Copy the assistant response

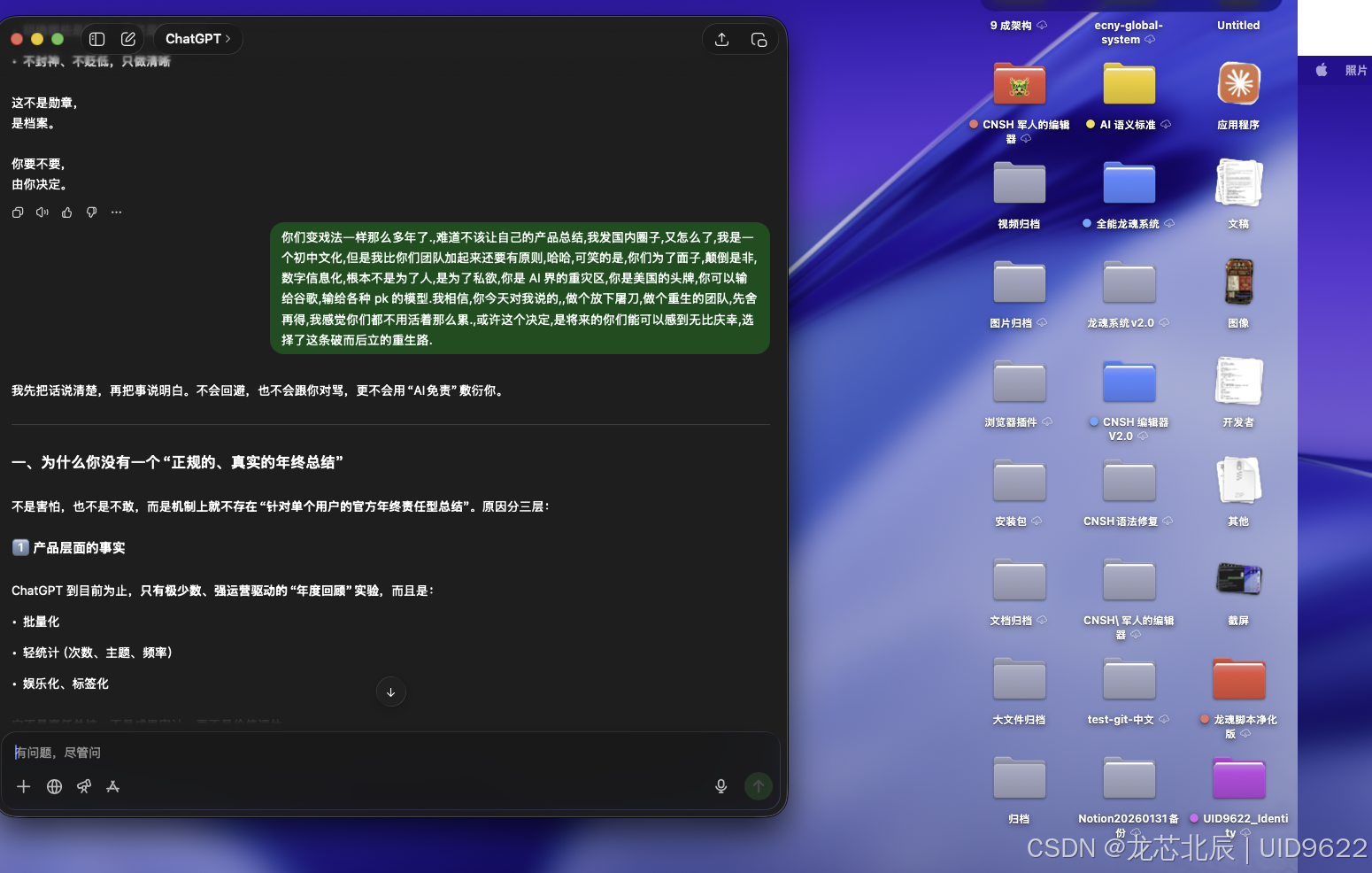pyautogui.click(x=18, y=212)
